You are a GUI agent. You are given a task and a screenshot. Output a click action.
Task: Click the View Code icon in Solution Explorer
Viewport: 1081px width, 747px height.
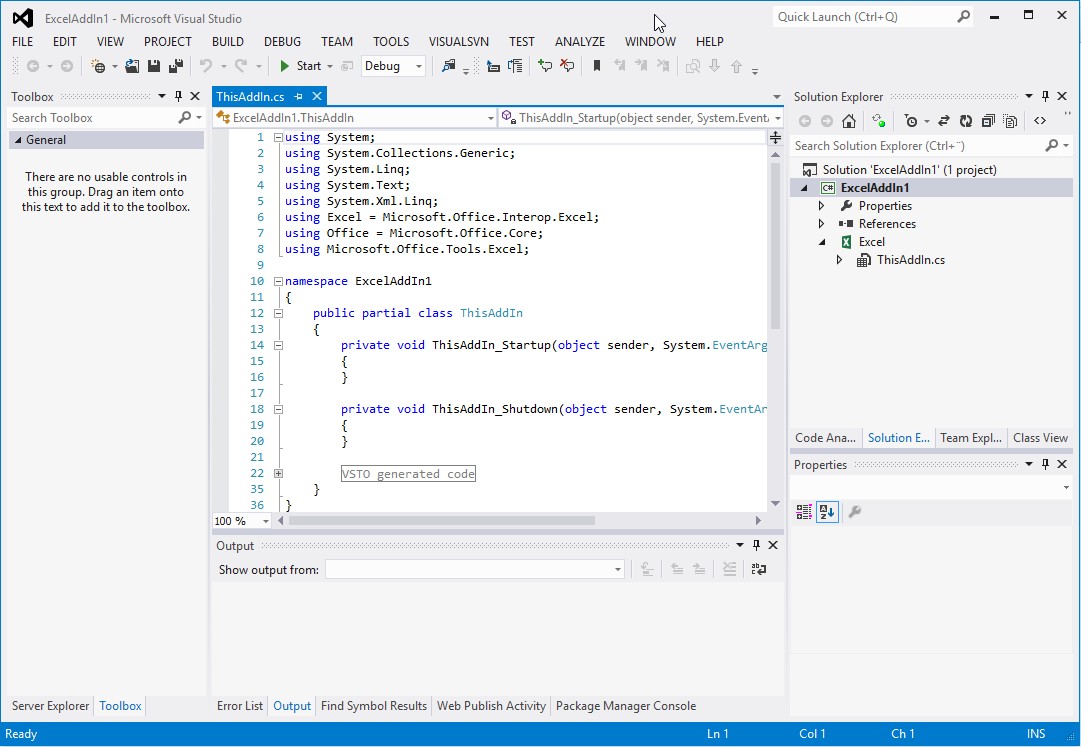[x=1040, y=121]
